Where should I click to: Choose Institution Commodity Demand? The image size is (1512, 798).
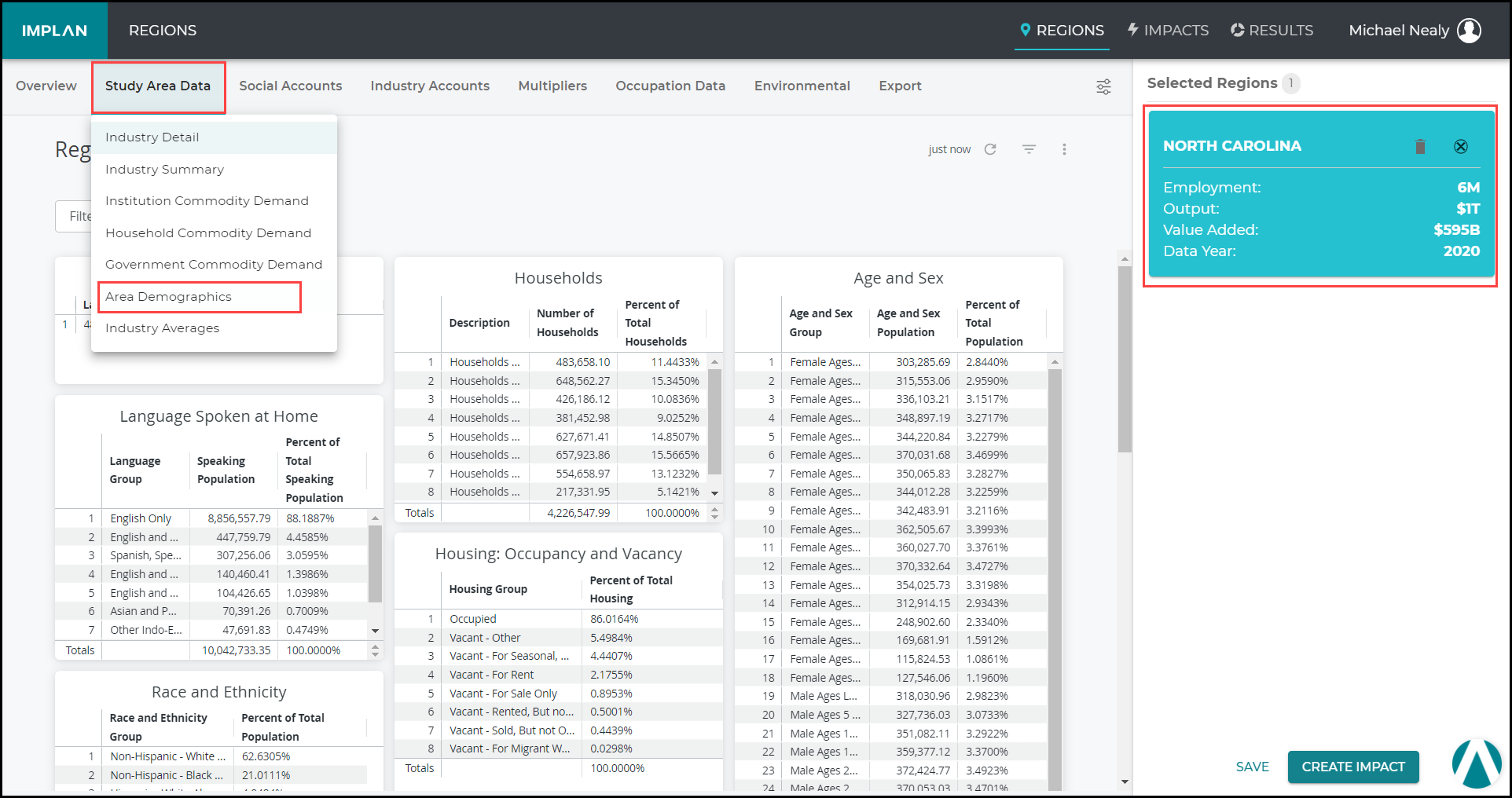pyautogui.click(x=214, y=201)
